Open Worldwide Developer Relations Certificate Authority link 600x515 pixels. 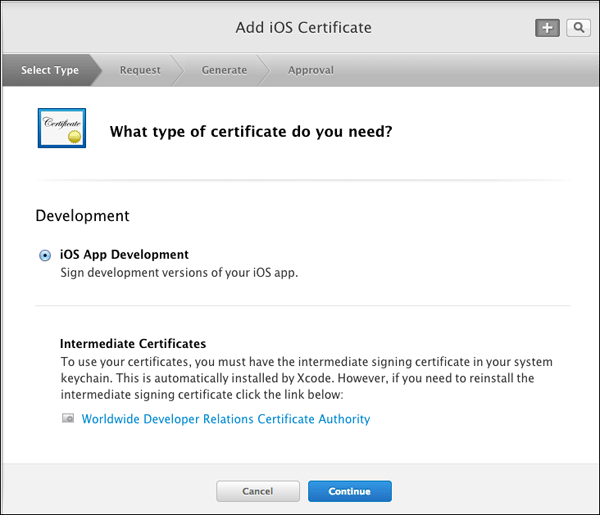(x=226, y=419)
